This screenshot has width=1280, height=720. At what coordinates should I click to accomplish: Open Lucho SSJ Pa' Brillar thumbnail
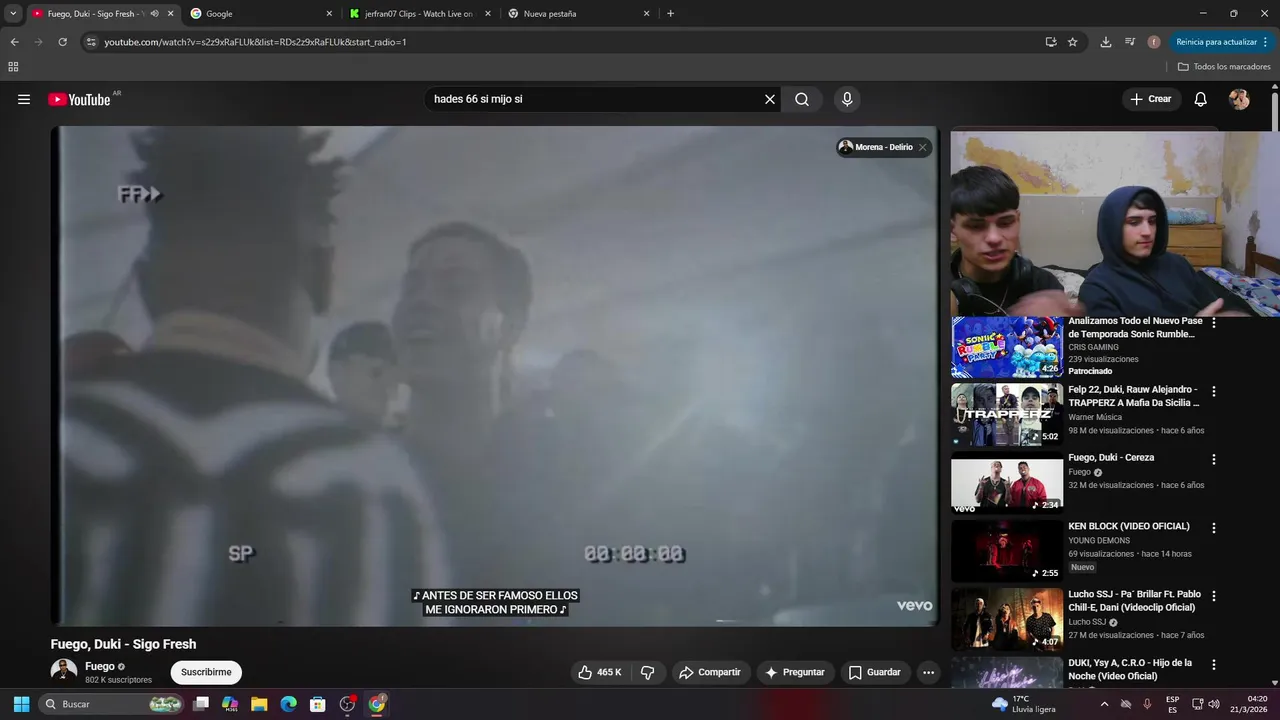(1007, 619)
